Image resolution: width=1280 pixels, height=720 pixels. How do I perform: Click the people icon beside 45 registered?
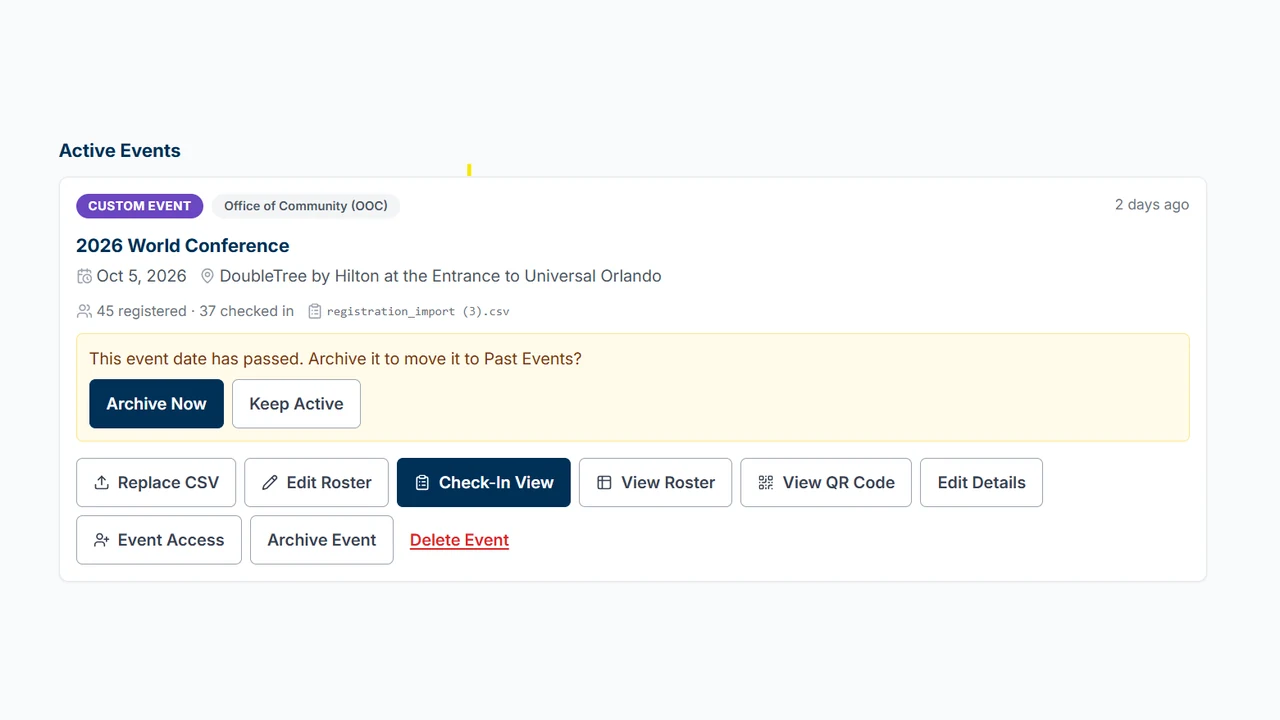(84, 311)
